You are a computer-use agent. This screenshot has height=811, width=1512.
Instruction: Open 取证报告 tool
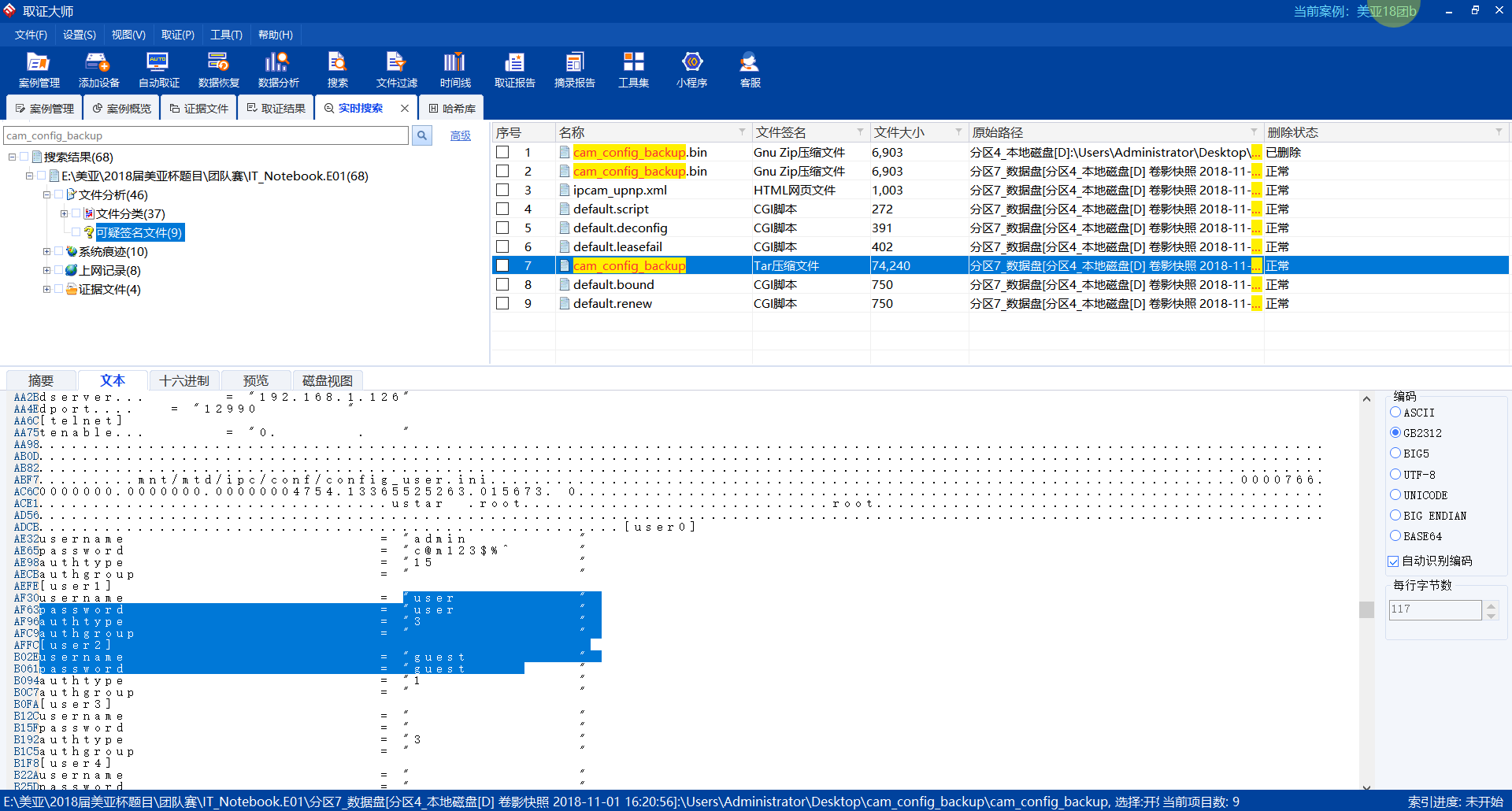point(514,70)
